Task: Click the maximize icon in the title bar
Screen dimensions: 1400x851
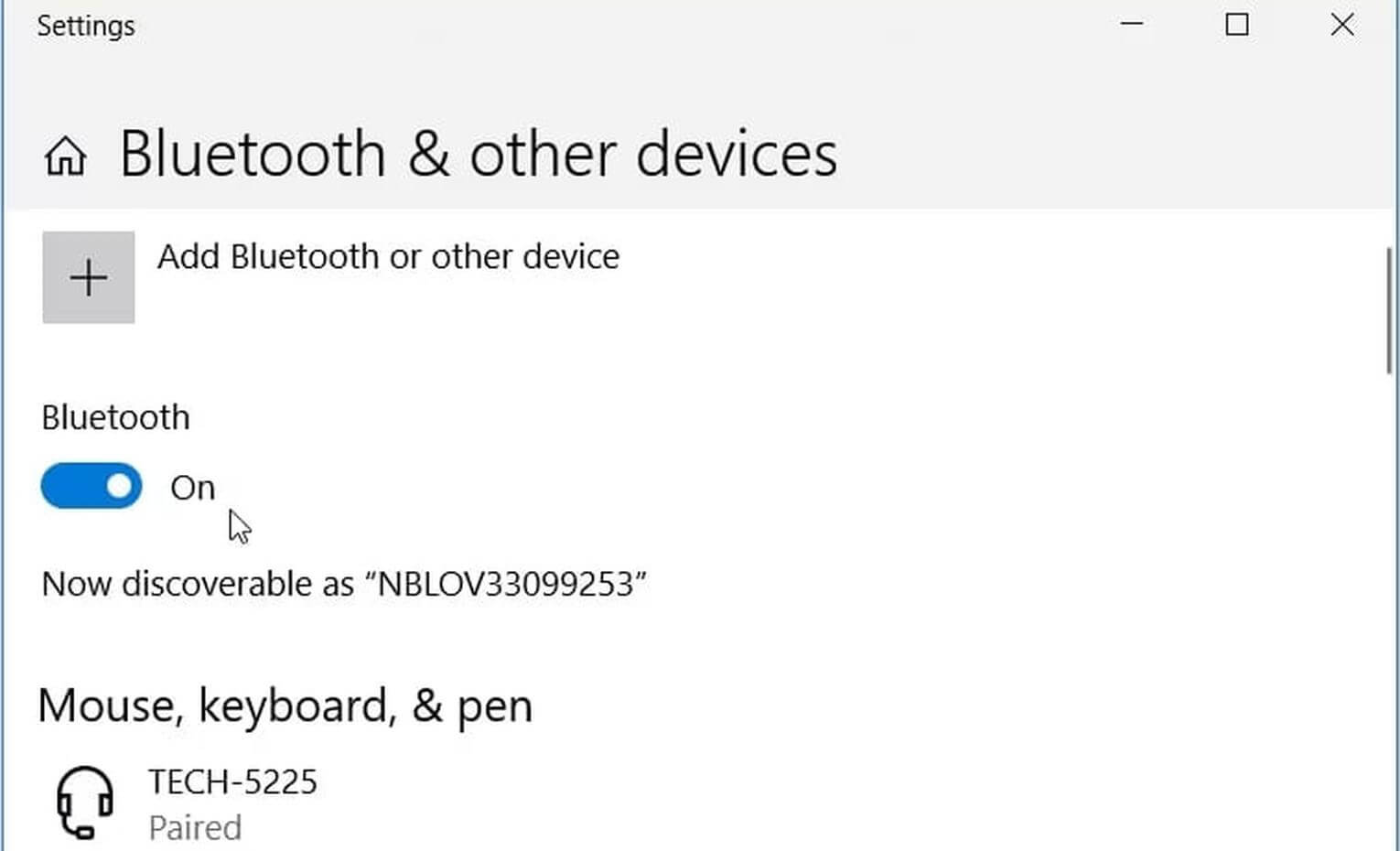Action: [1237, 25]
